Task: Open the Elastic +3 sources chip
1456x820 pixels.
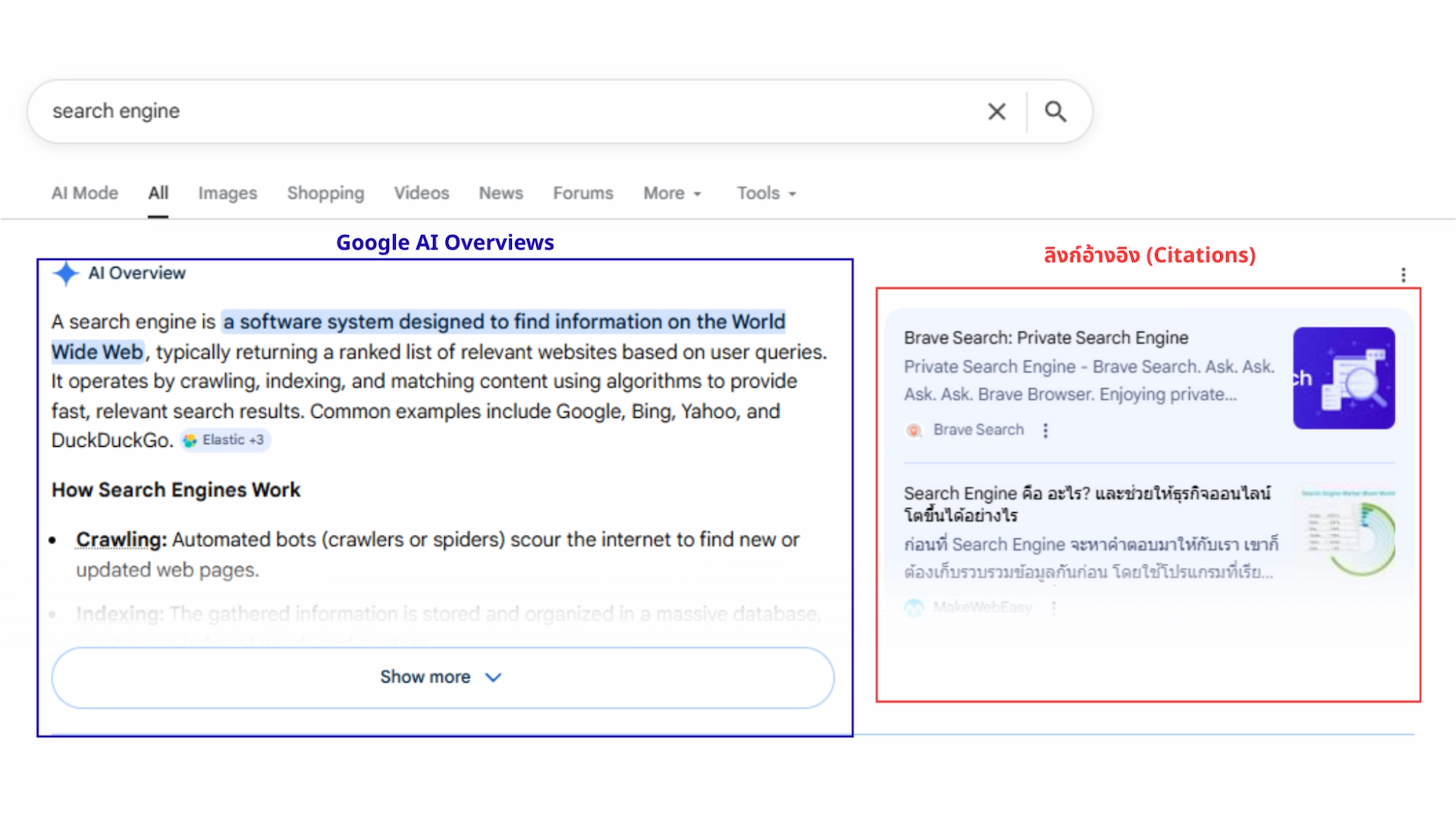Action: click(224, 440)
